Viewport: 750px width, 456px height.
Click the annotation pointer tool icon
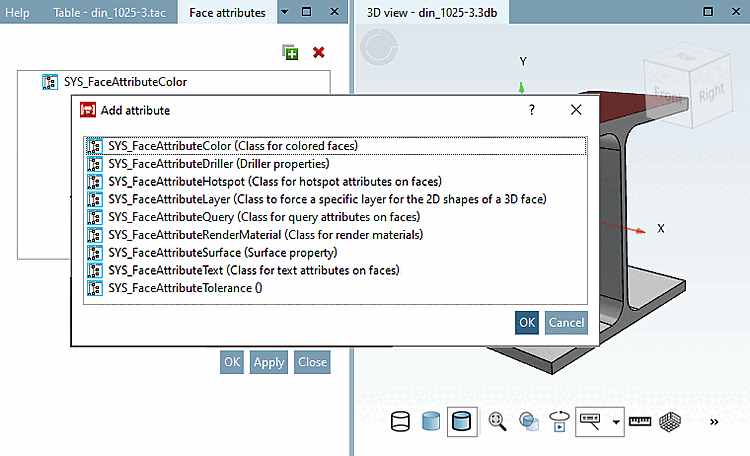(590, 422)
